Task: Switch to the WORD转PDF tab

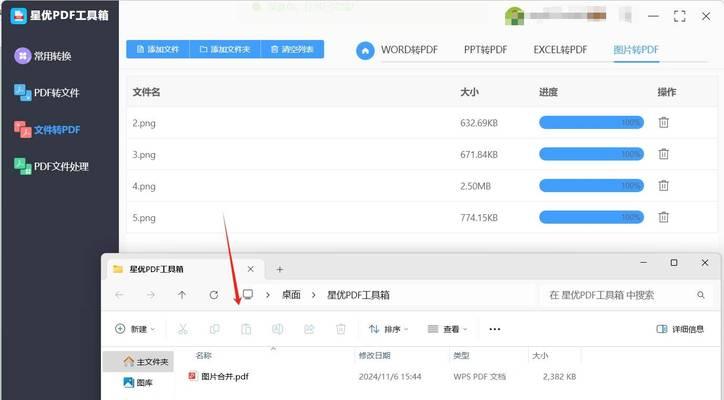Action: coord(409,50)
